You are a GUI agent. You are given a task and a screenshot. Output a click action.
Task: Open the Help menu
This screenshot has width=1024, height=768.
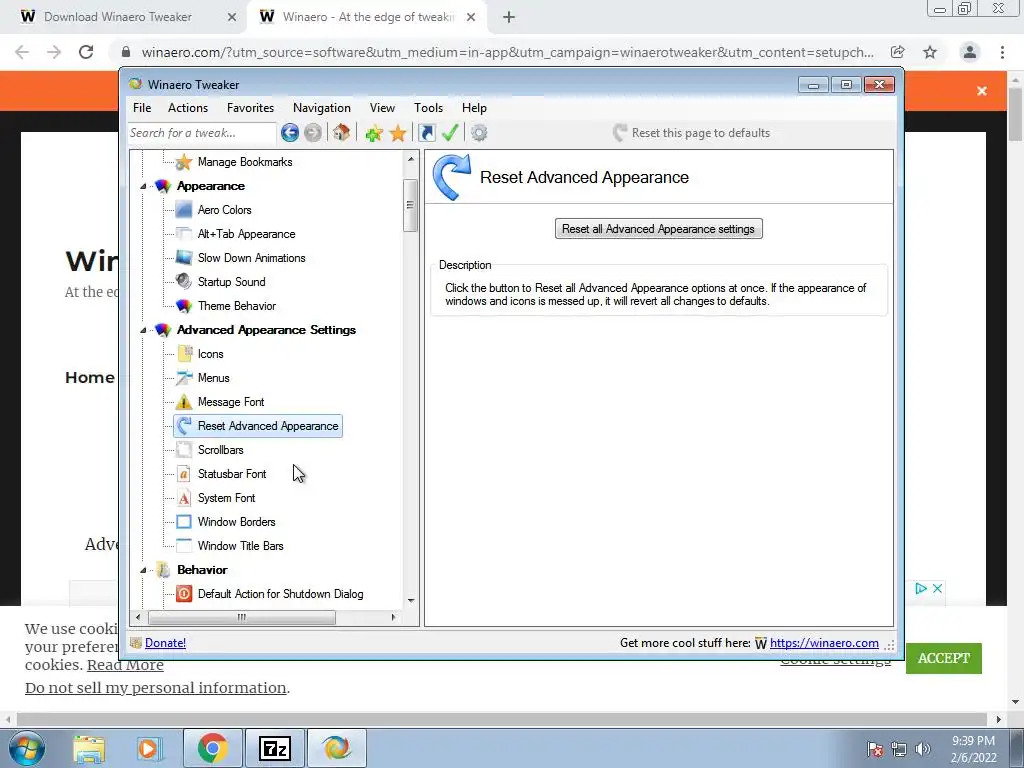tap(474, 108)
